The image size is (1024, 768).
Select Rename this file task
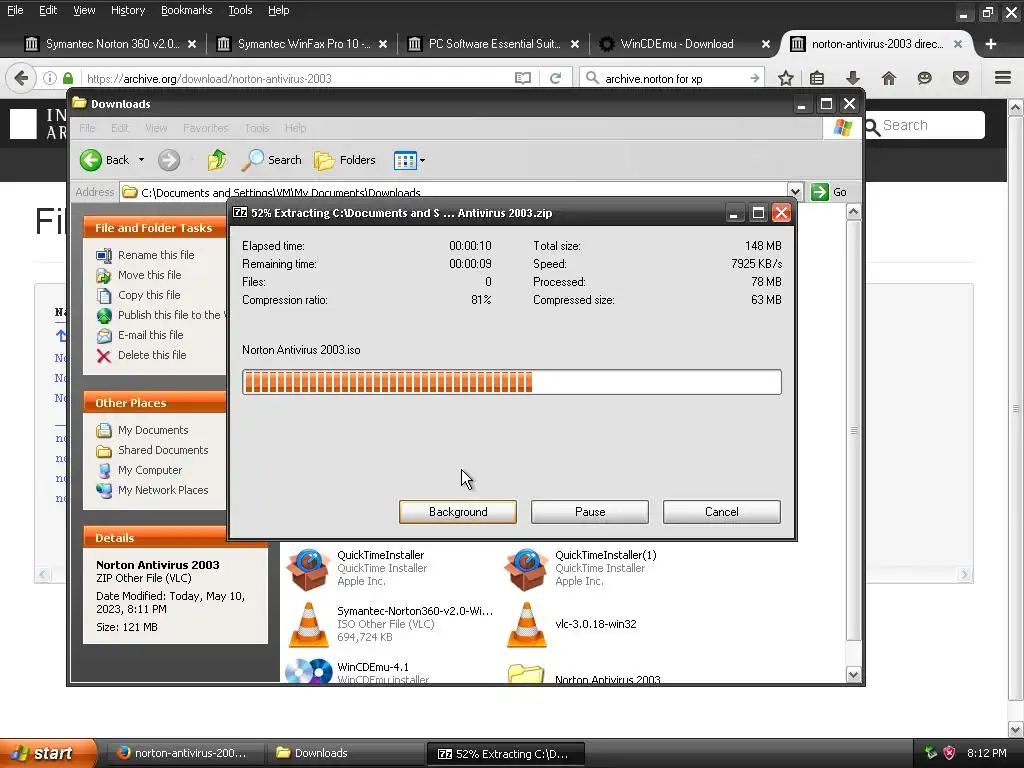[155, 255]
